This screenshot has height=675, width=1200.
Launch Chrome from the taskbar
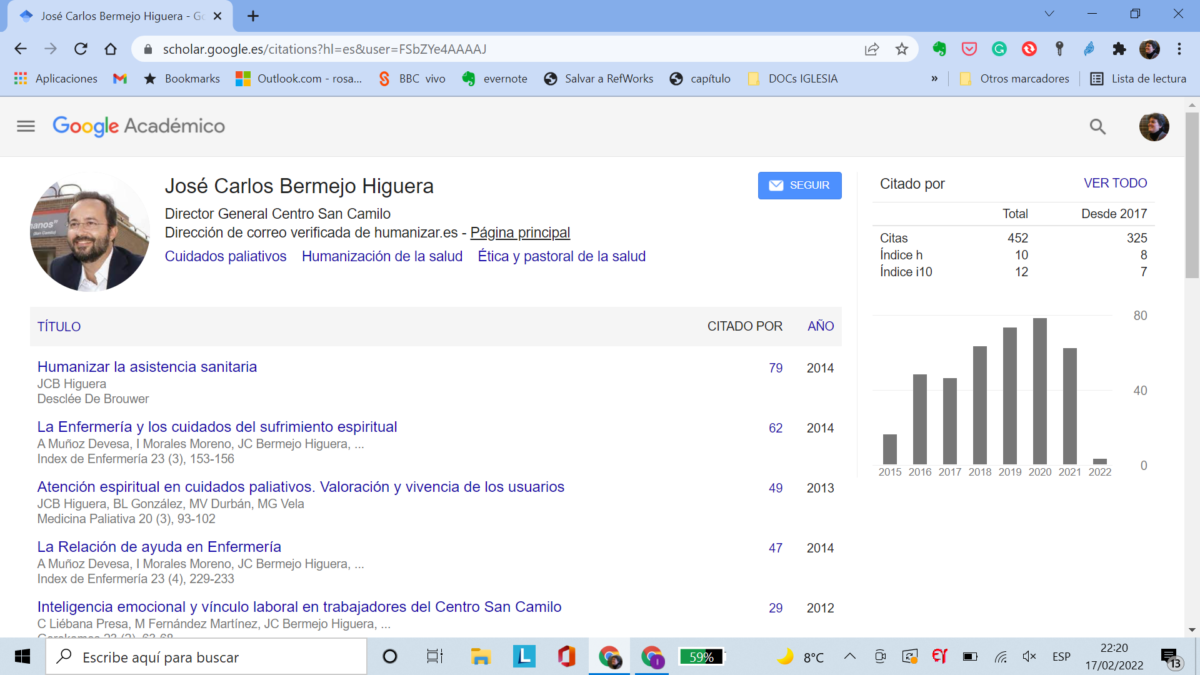pyautogui.click(x=609, y=656)
